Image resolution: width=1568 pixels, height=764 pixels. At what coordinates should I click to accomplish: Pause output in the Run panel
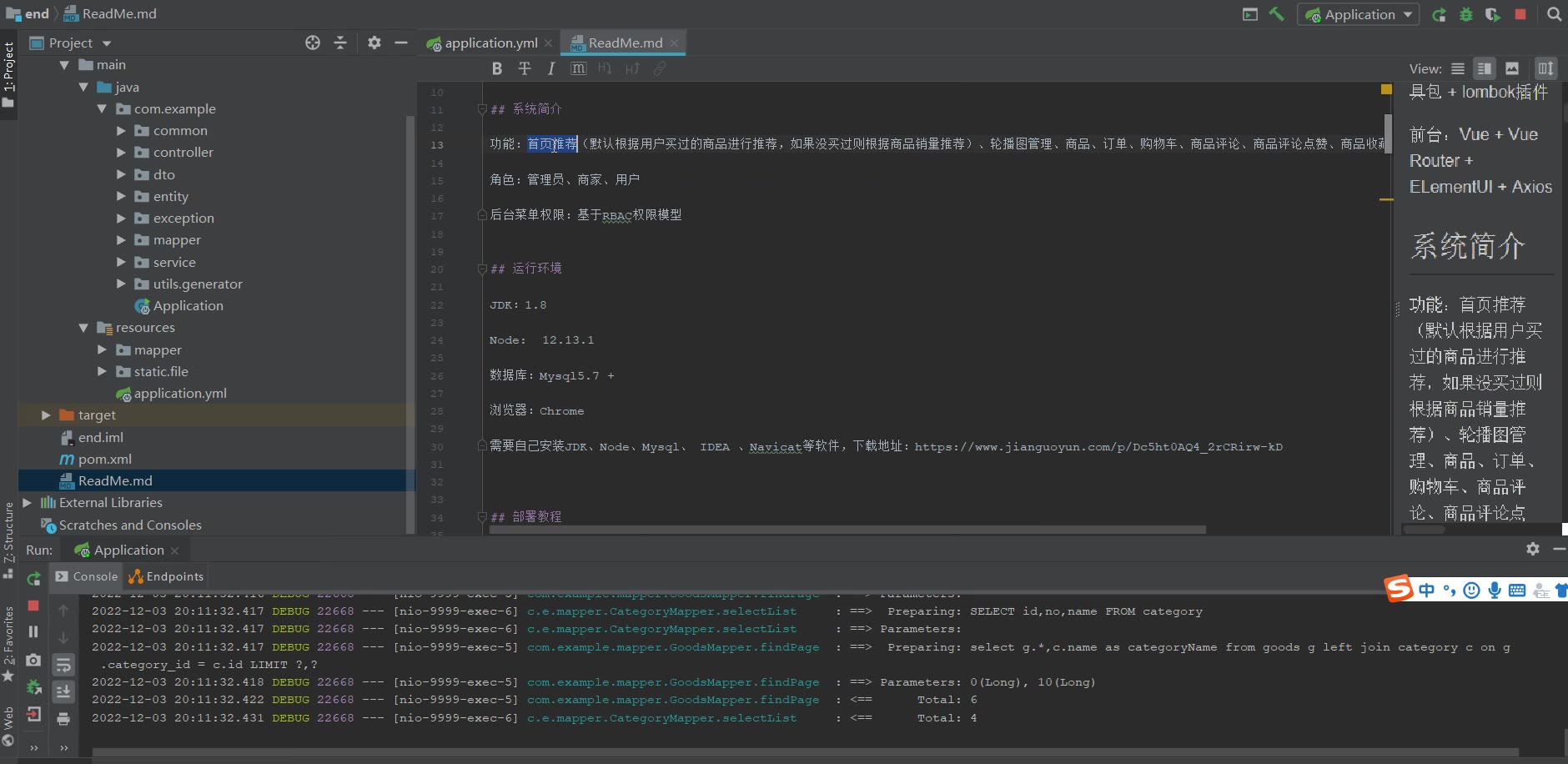(33, 631)
